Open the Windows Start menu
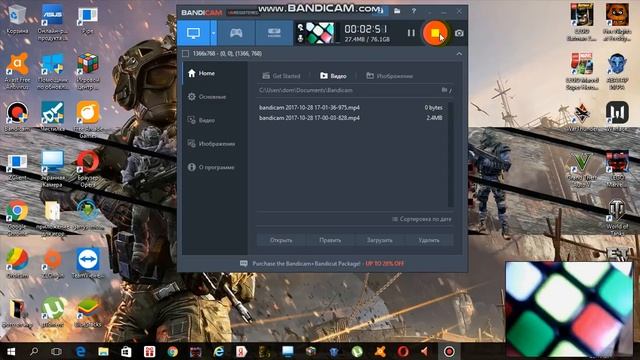This screenshot has width=640, height=360. [11, 351]
